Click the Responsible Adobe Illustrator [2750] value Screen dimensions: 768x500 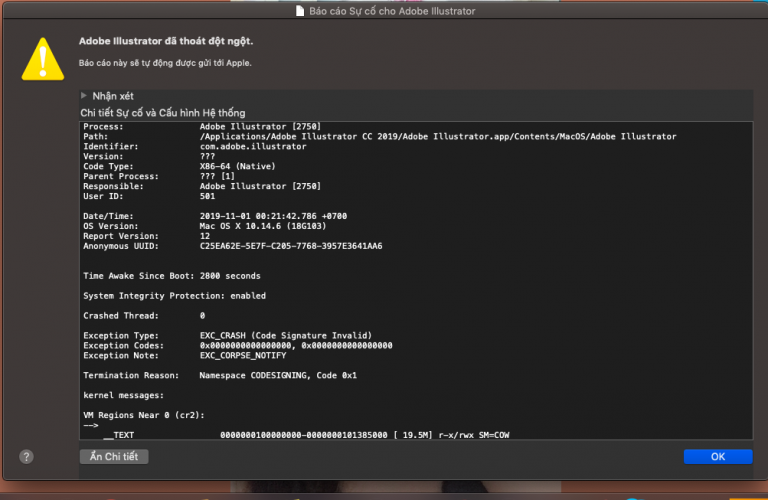click(x=260, y=186)
